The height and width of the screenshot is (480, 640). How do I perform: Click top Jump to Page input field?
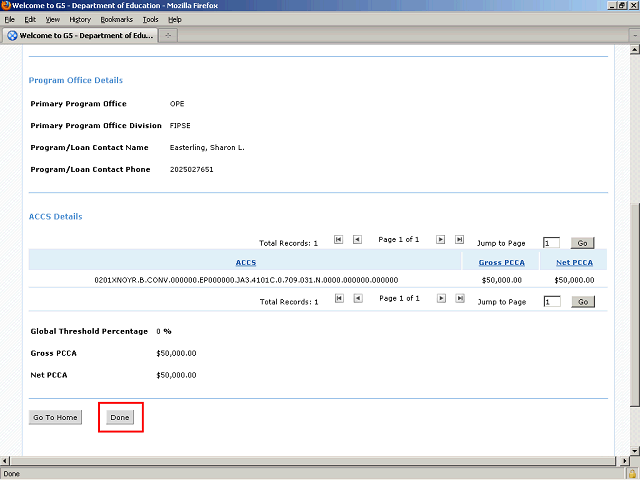click(551, 243)
